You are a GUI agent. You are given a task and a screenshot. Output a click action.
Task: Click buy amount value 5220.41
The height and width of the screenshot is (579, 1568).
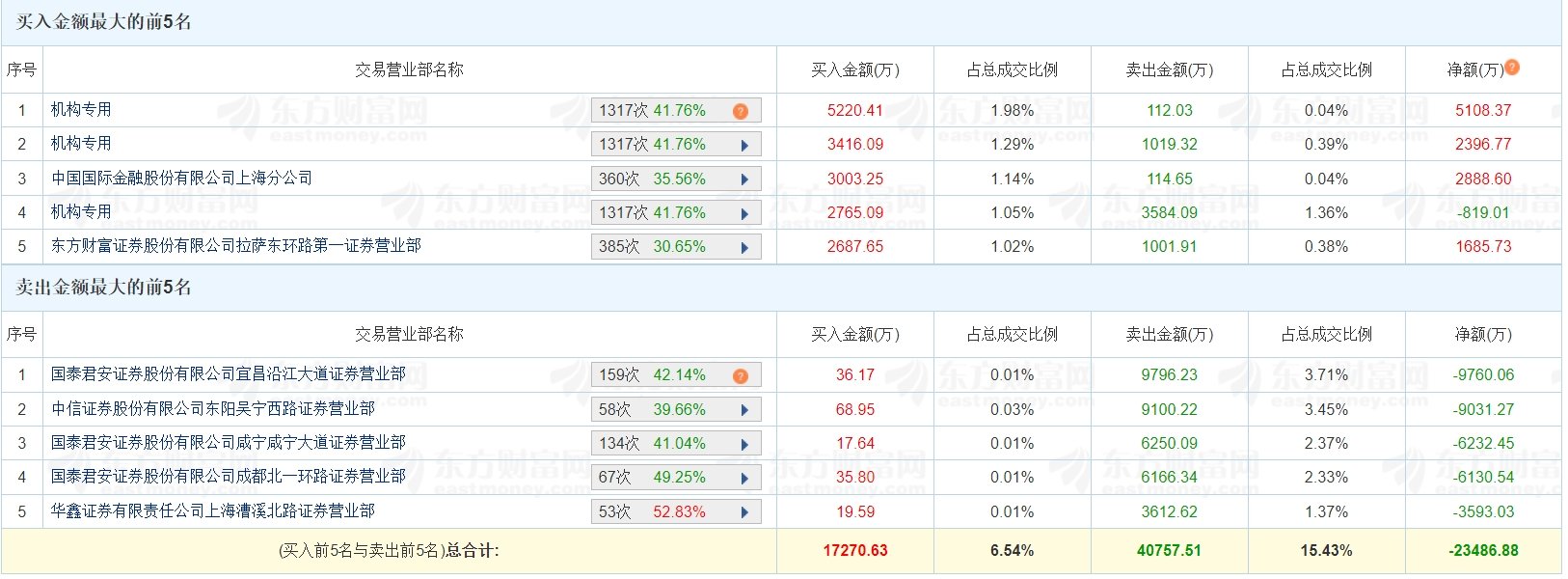(854, 111)
